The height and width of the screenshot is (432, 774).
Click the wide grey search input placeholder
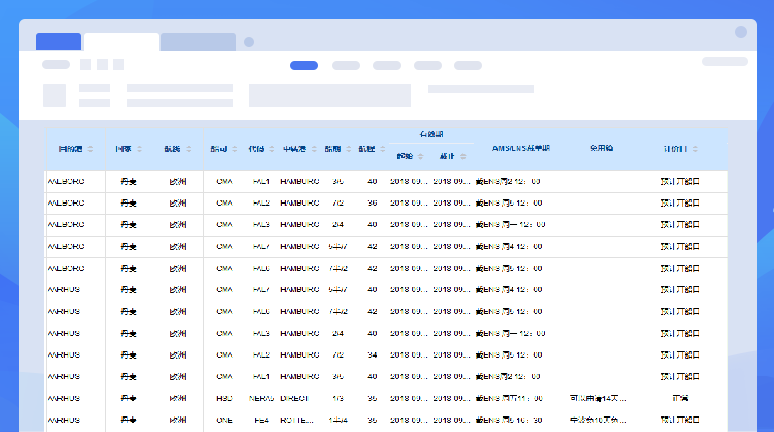coord(330,95)
